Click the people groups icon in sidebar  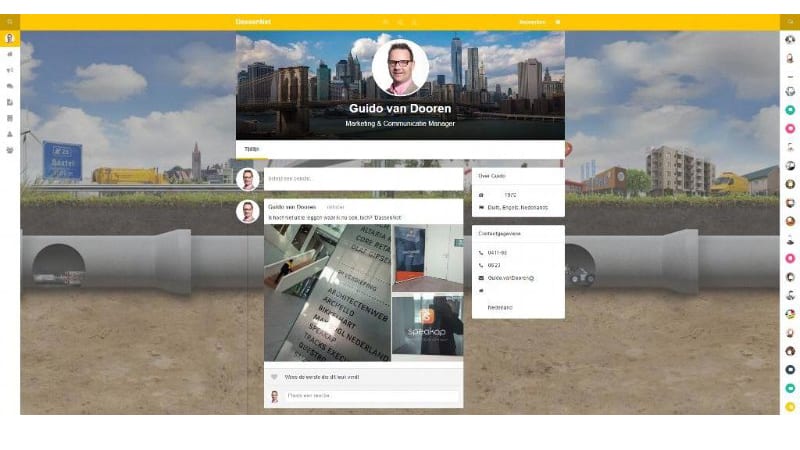[x=10, y=149]
